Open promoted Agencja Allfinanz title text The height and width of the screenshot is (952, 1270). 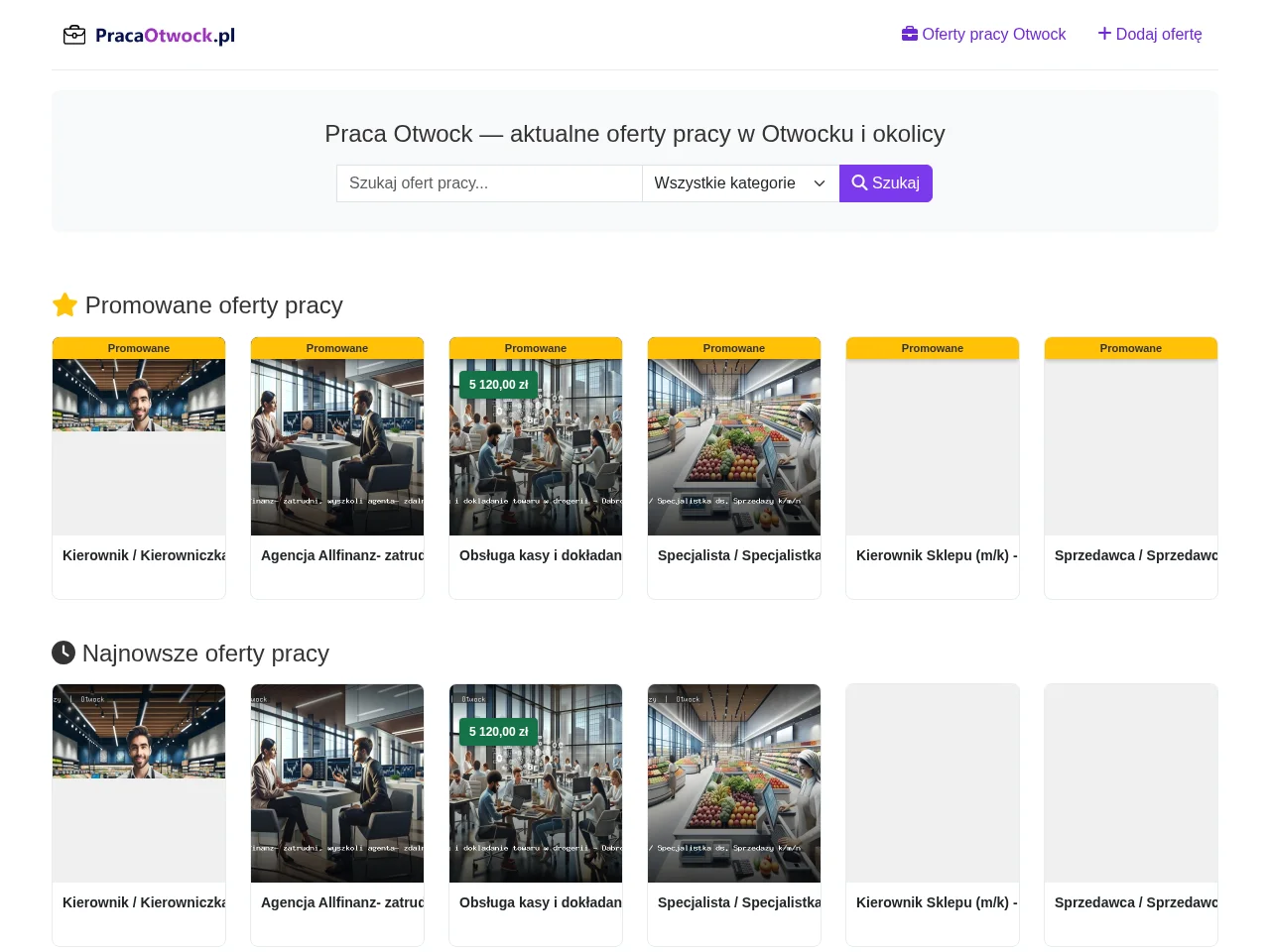pos(342,555)
